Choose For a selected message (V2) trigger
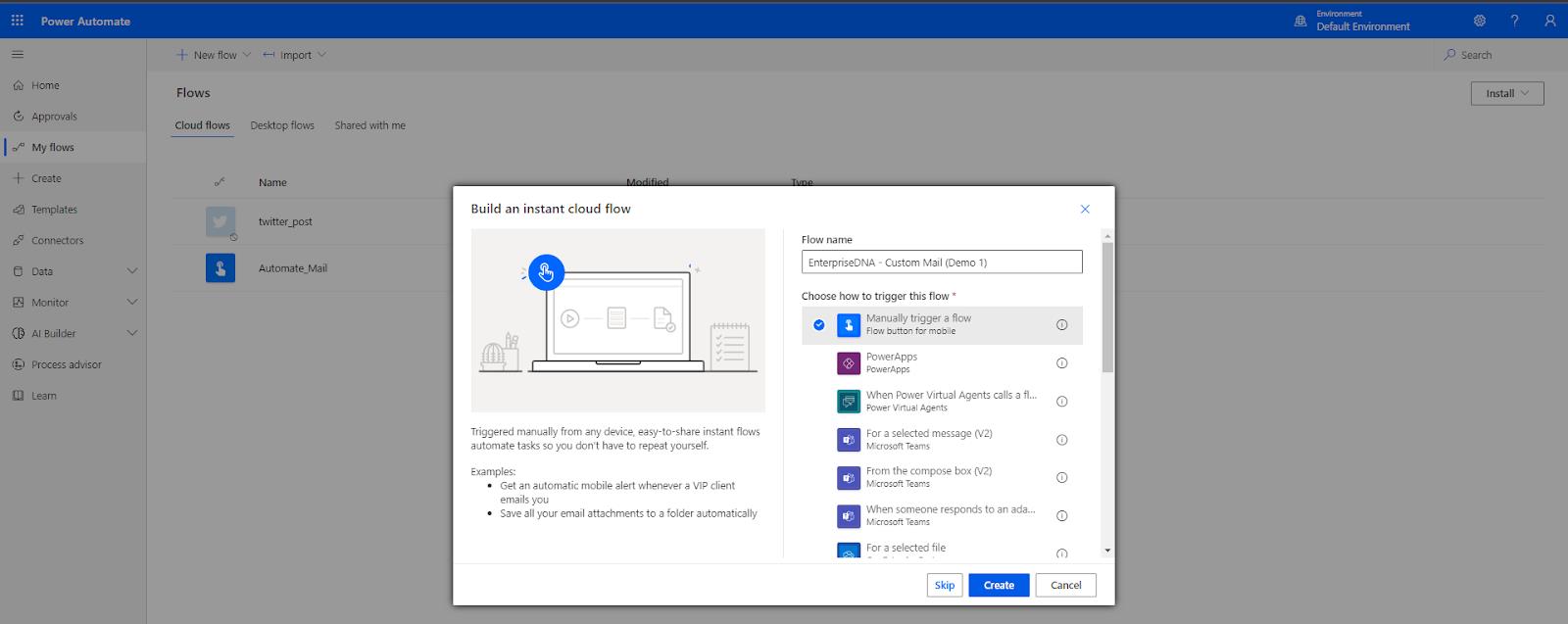This screenshot has height=624, width=1568. (x=942, y=439)
